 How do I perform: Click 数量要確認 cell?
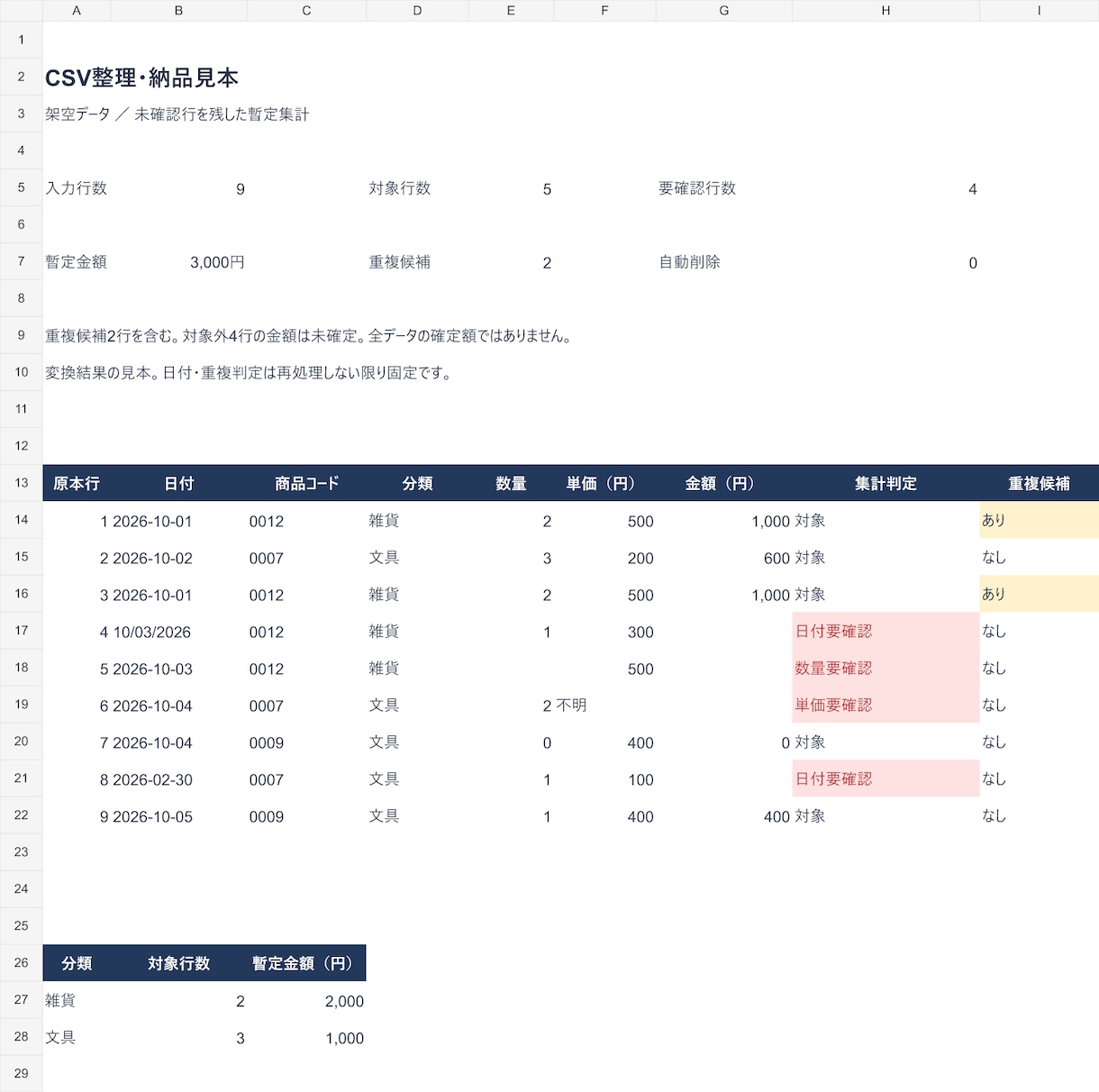point(886,669)
